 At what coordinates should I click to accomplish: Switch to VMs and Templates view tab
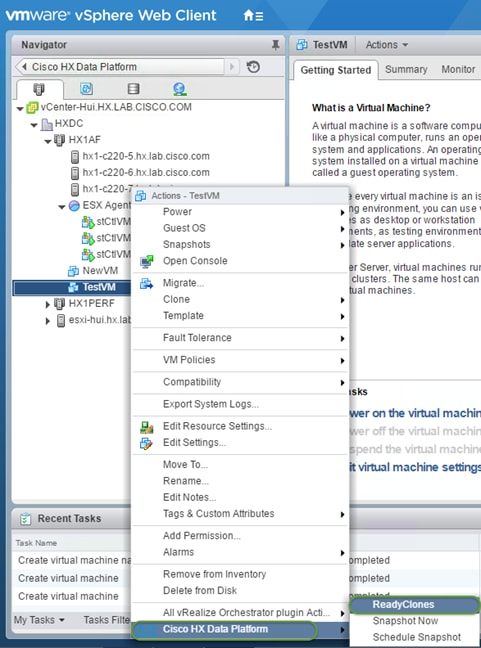(86, 88)
